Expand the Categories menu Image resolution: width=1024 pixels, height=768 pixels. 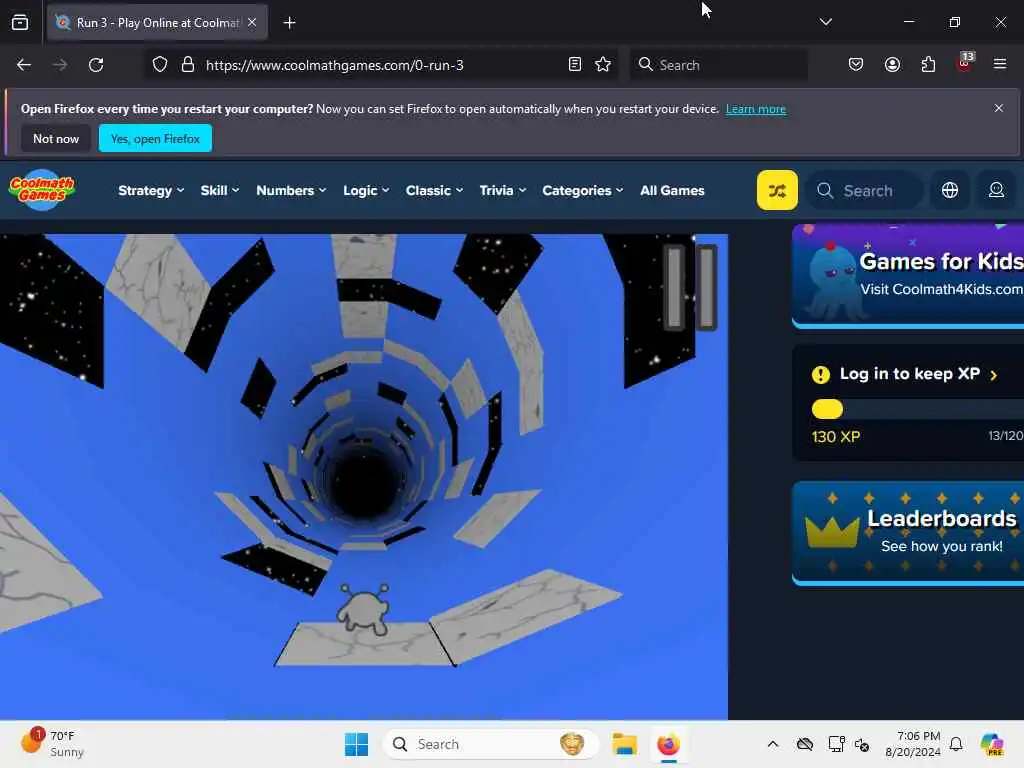583,190
